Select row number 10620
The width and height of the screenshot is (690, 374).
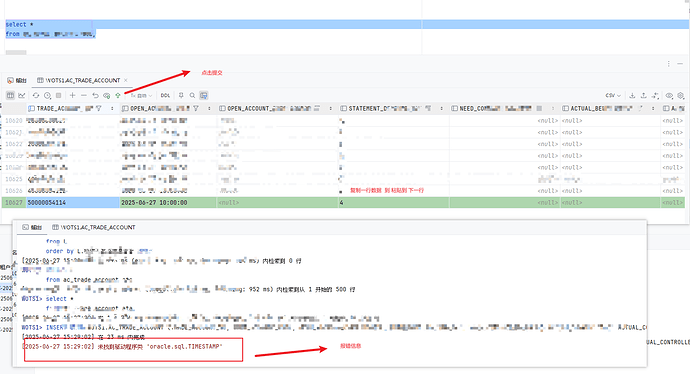point(14,121)
